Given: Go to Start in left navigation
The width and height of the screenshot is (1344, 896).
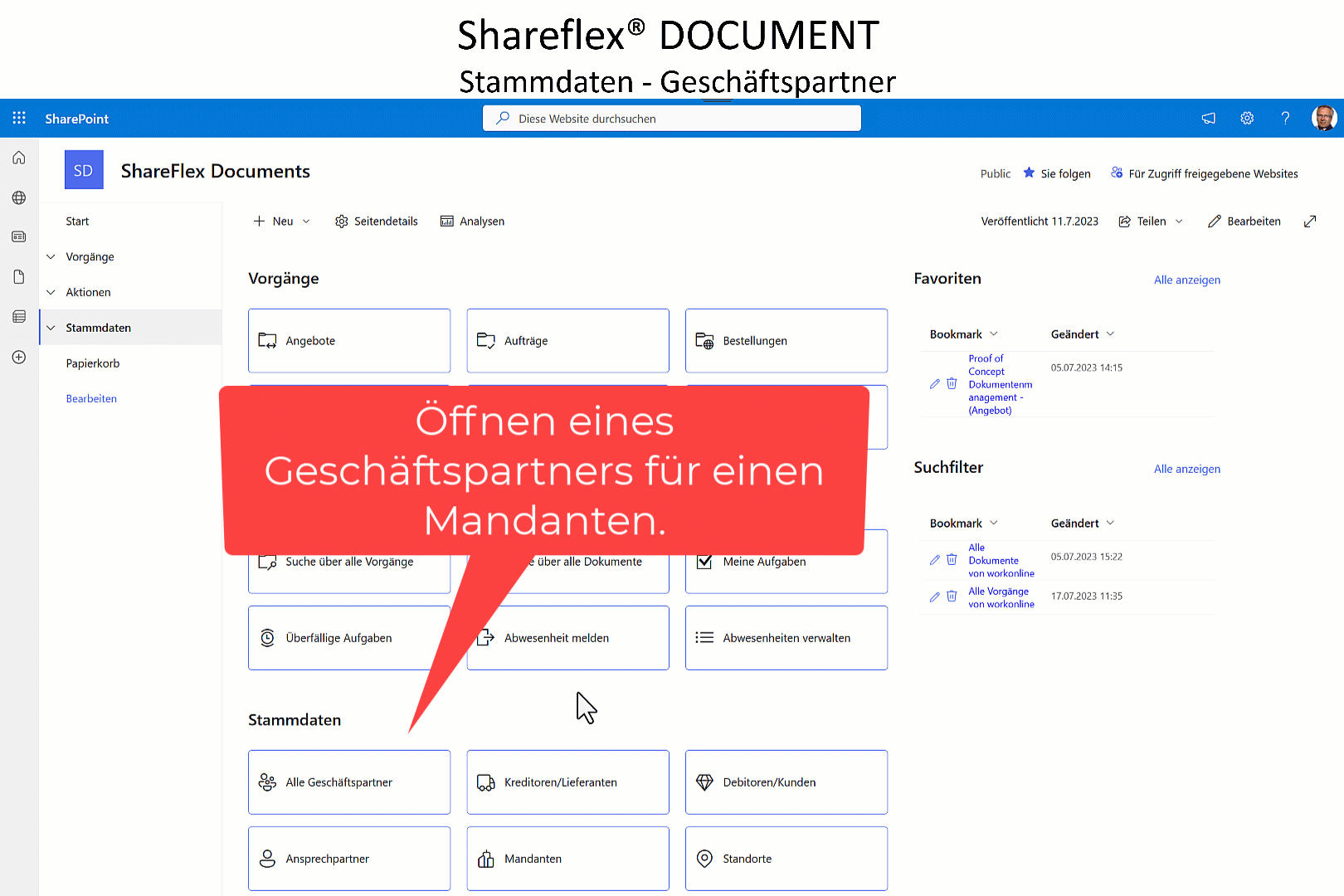Looking at the screenshot, I should tap(77, 222).
